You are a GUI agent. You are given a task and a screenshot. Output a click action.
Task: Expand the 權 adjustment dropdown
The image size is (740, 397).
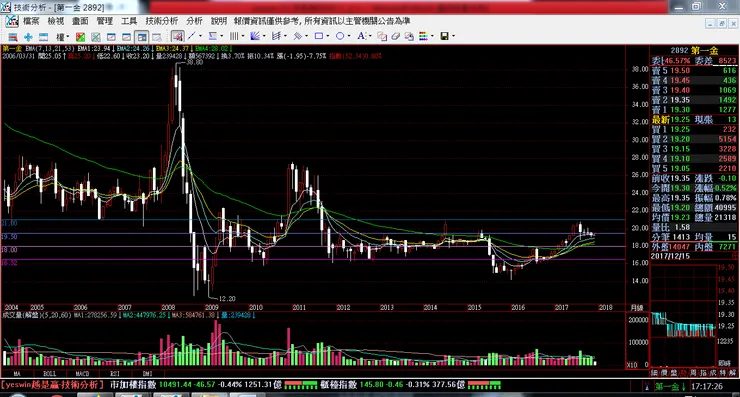(x=68, y=36)
